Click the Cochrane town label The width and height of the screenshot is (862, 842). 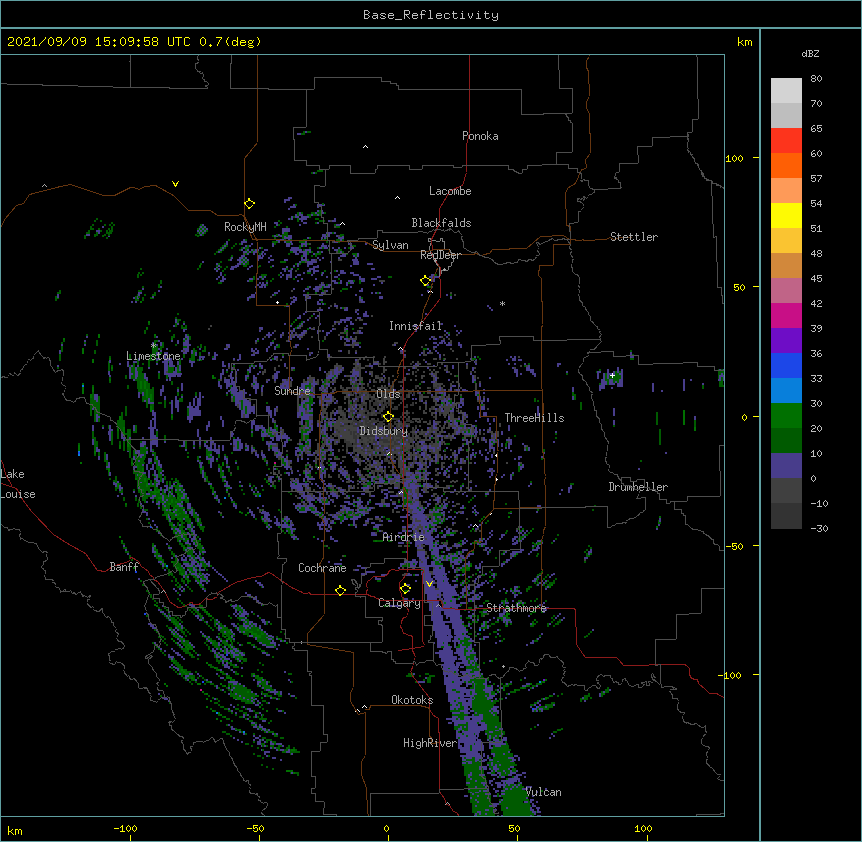tap(322, 568)
